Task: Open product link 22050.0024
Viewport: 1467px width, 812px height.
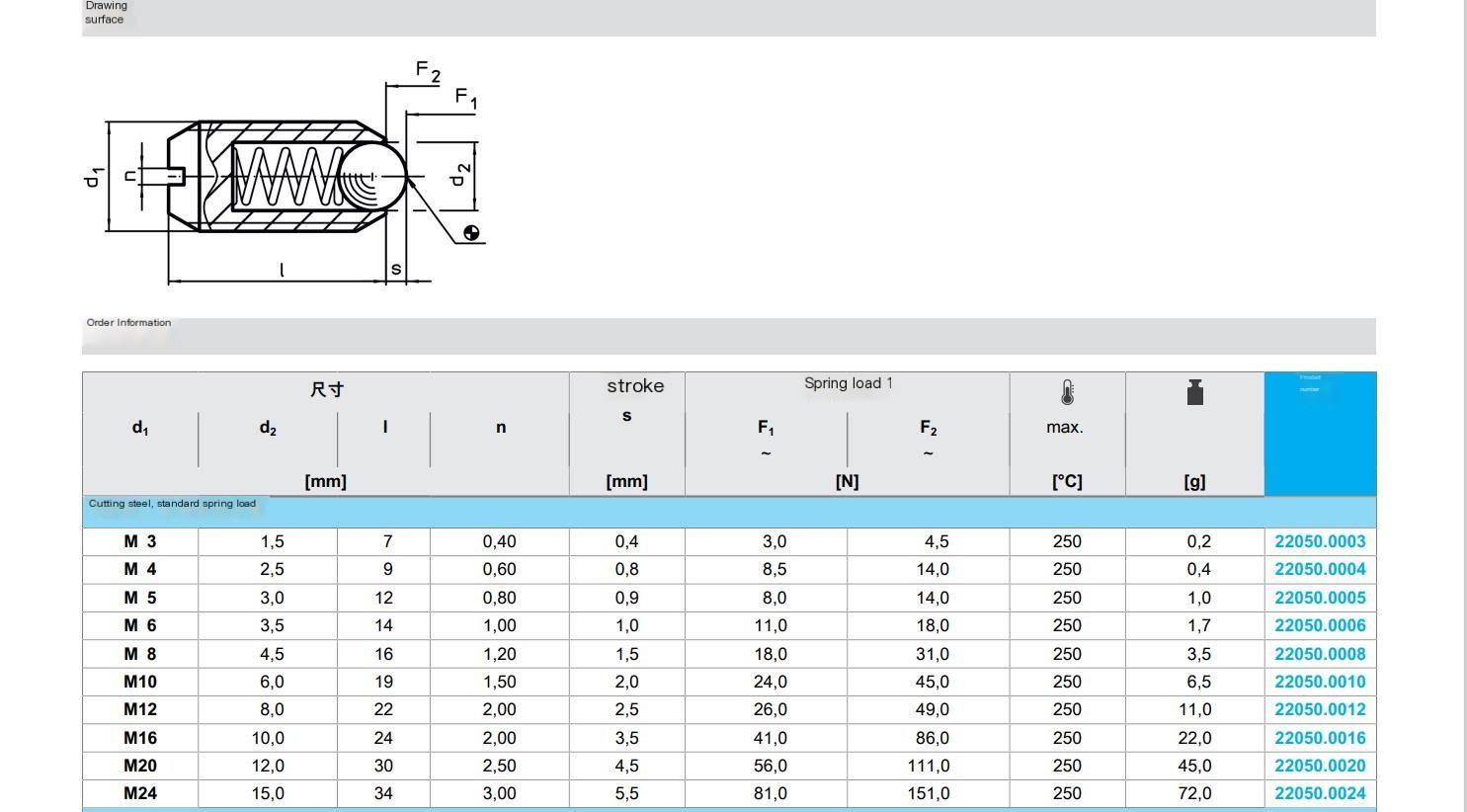Action: (1320, 793)
